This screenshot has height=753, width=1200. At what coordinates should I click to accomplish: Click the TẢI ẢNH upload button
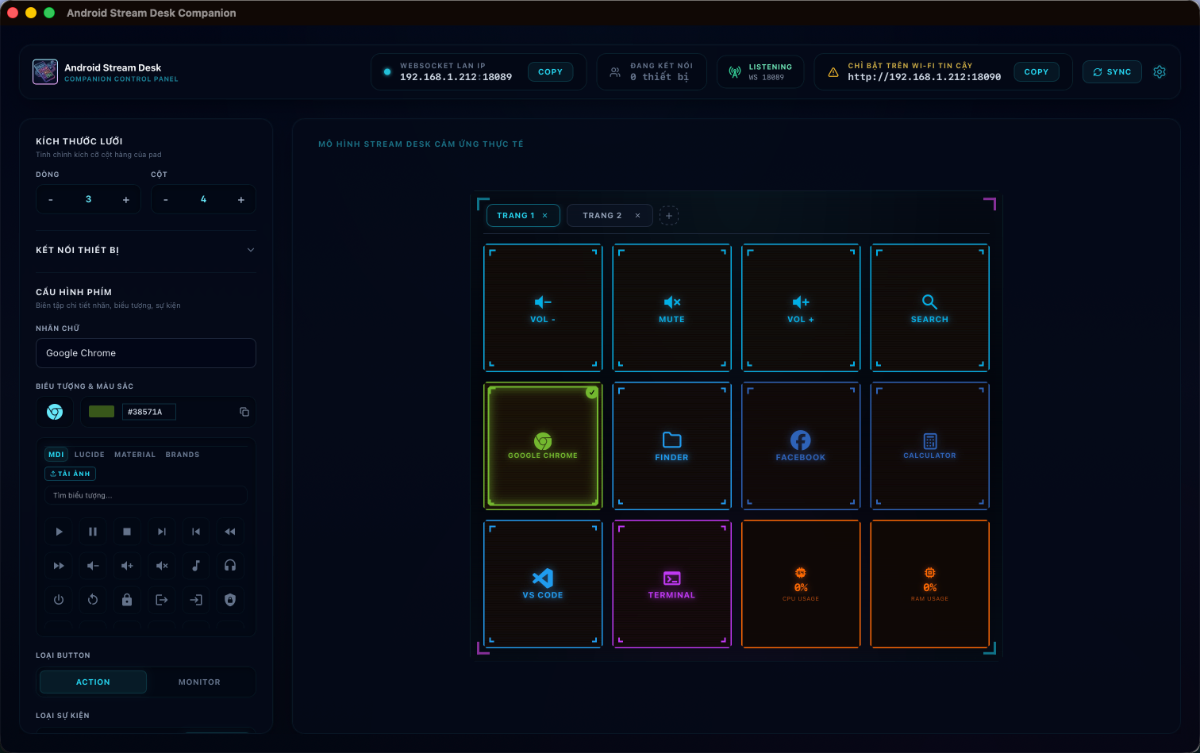(x=69, y=473)
